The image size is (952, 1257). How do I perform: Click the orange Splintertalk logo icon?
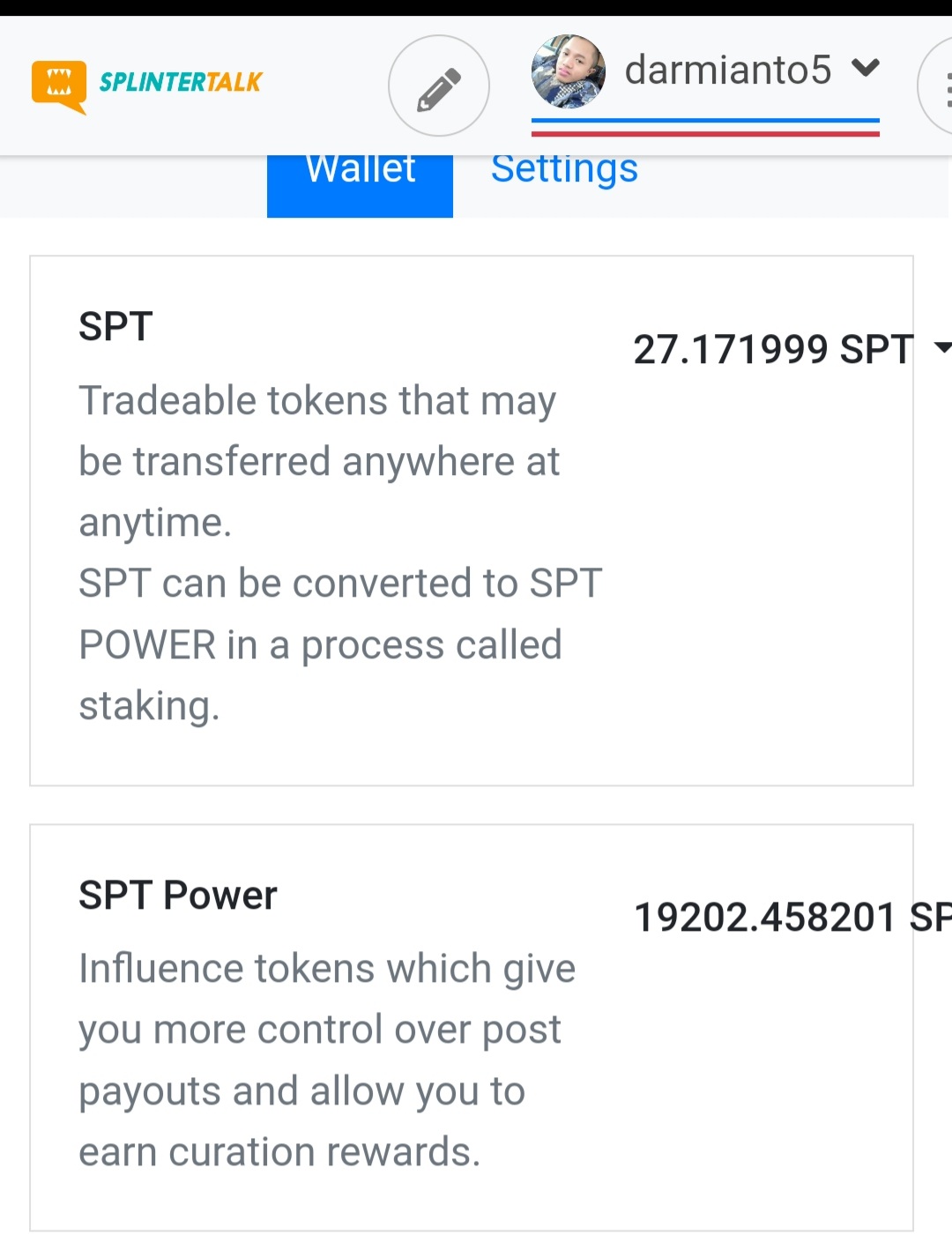(x=59, y=86)
